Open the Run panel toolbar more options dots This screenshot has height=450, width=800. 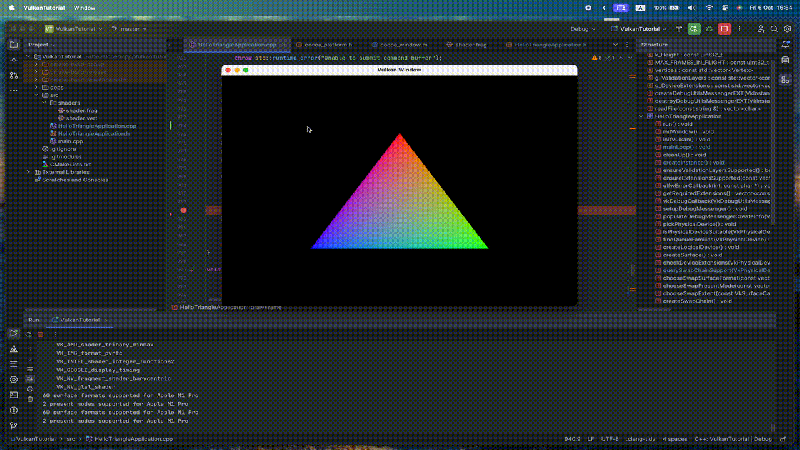pos(55,335)
